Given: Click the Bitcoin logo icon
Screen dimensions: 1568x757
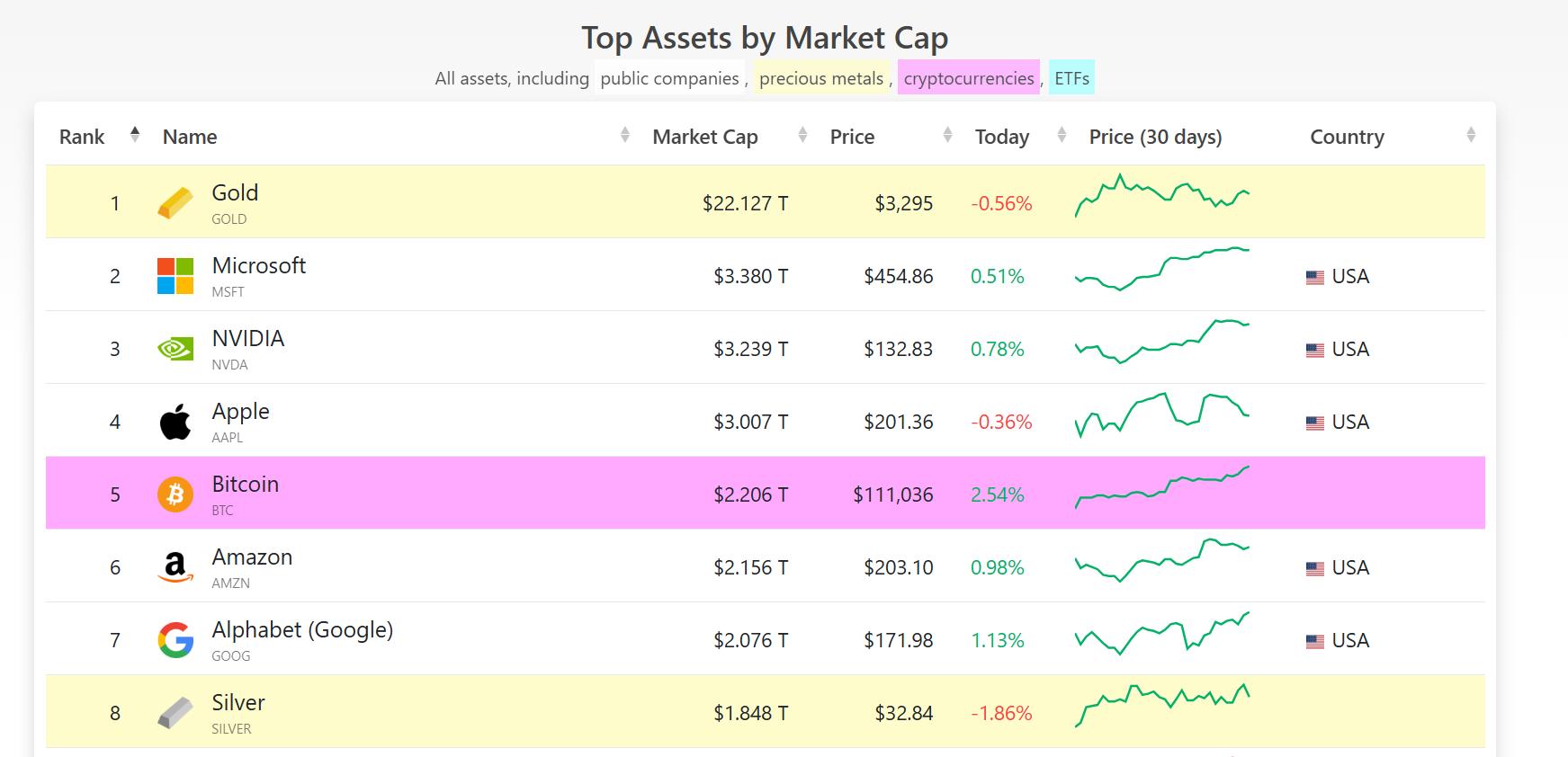Looking at the screenshot, I should 175,494.
